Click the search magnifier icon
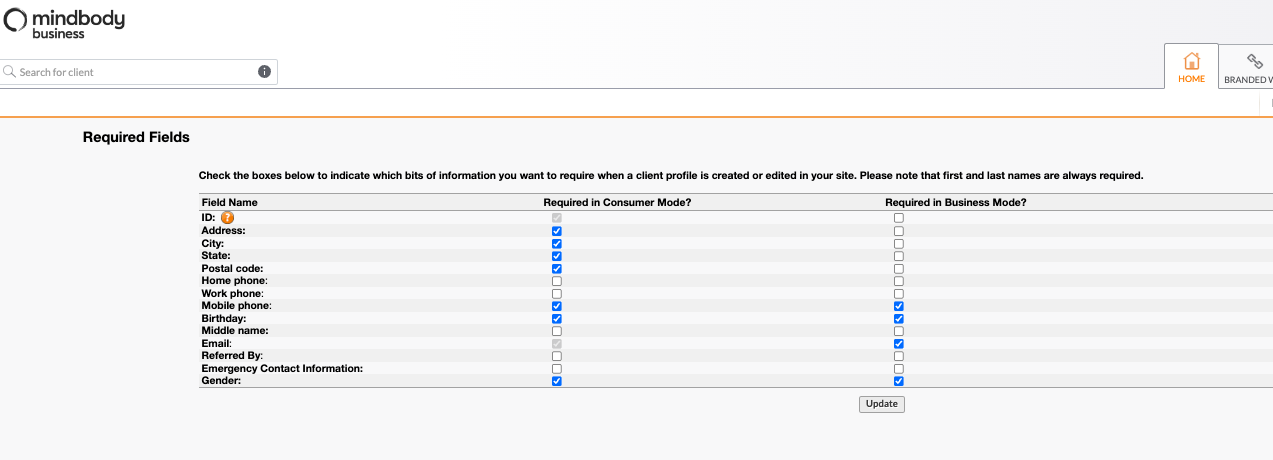 tap(10, 72)
